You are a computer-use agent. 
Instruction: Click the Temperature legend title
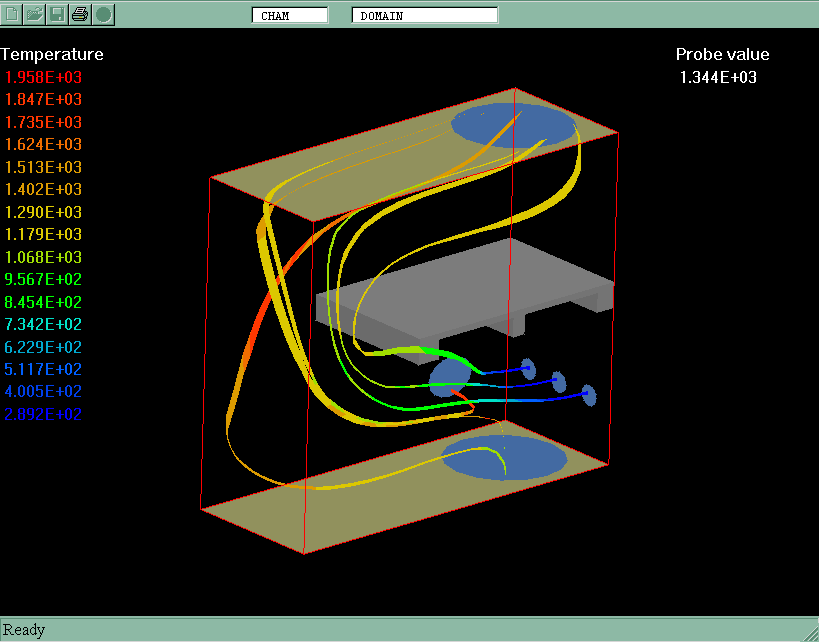52,54
